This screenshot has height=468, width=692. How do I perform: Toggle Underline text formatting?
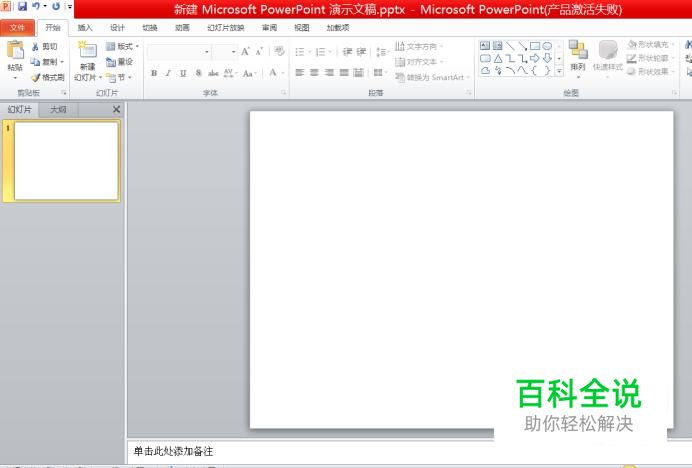[183, 73]
